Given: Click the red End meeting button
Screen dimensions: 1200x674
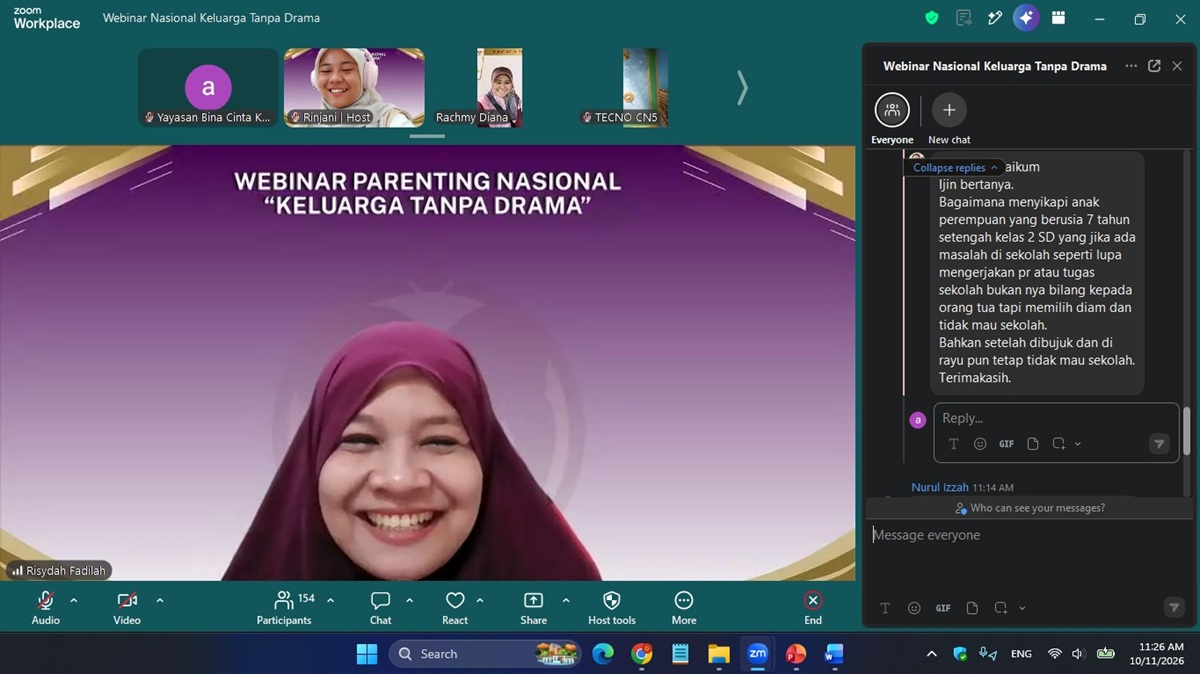Looking at the screenshot, I should (x=813, y=607).
